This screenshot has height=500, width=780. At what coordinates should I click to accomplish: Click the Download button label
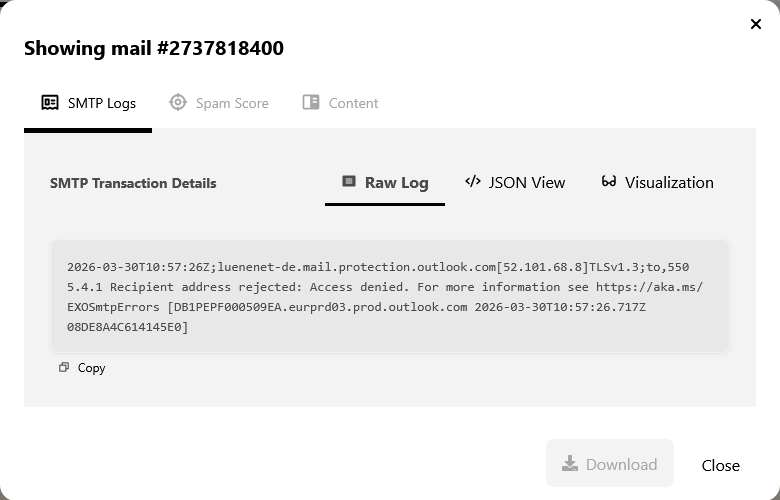[x=621, y=464]
